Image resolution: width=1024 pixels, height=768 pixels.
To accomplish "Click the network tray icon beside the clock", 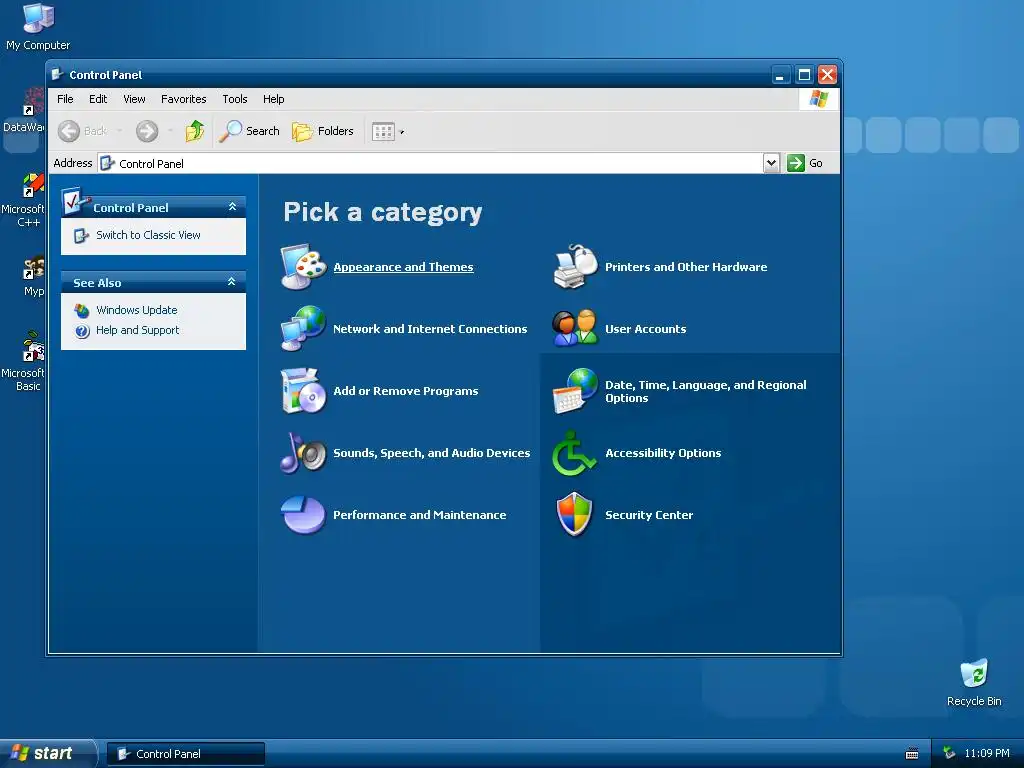I will click(949, 753).
